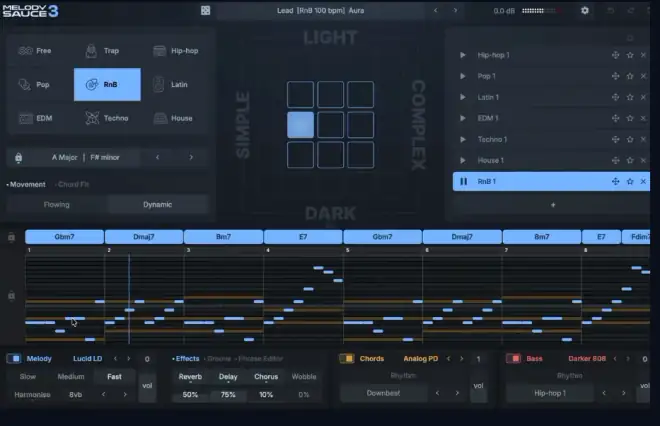Screen dimensions: 660x426
Task: Switch to next Melody instrument
Action: [x=128, y=359]
